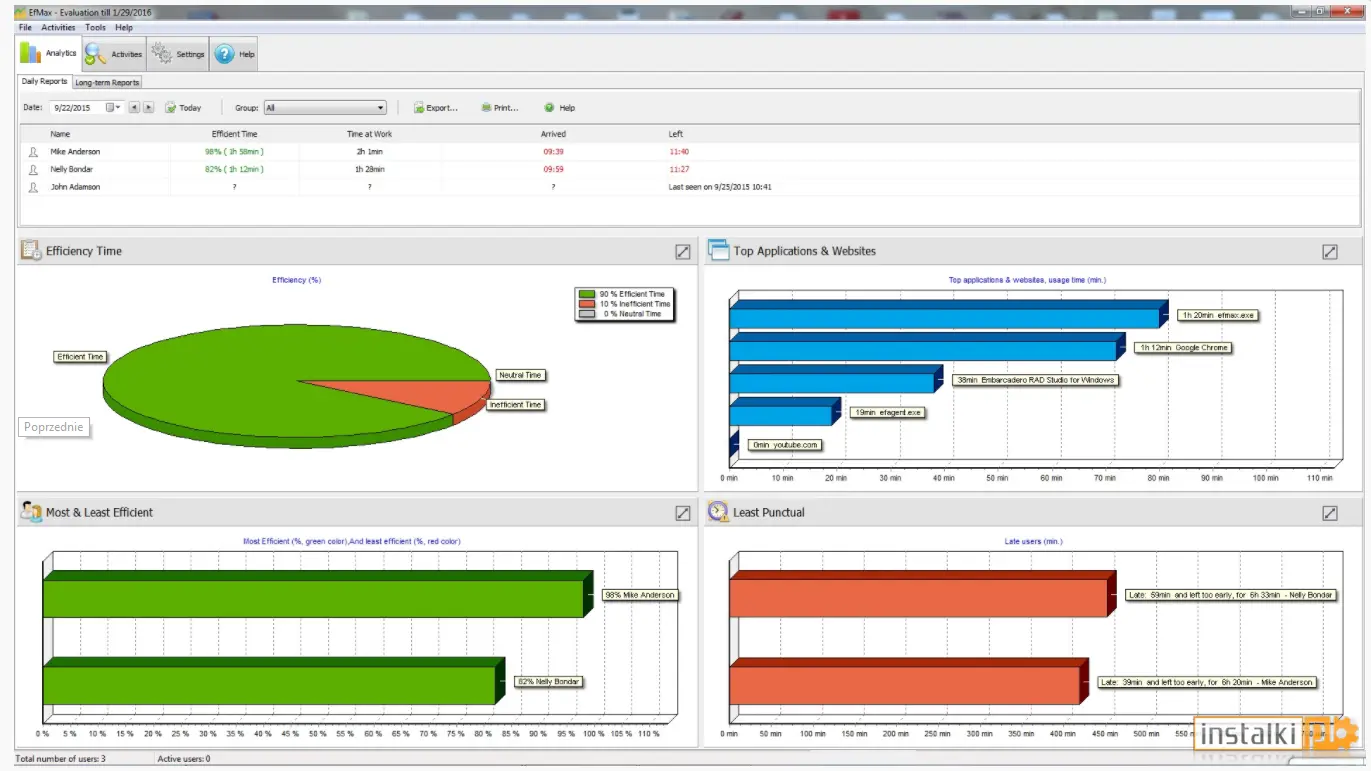The height and width of the screenshot is (771, 1371).
Task: Open the Tools menu
Action: coord(95,28)
